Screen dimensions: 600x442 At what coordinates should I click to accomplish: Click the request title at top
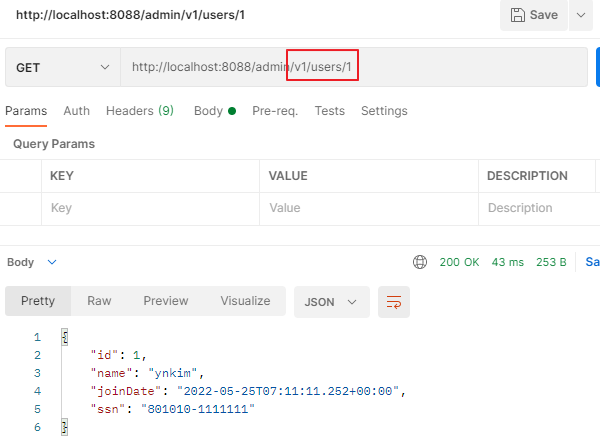click(130, 15)
